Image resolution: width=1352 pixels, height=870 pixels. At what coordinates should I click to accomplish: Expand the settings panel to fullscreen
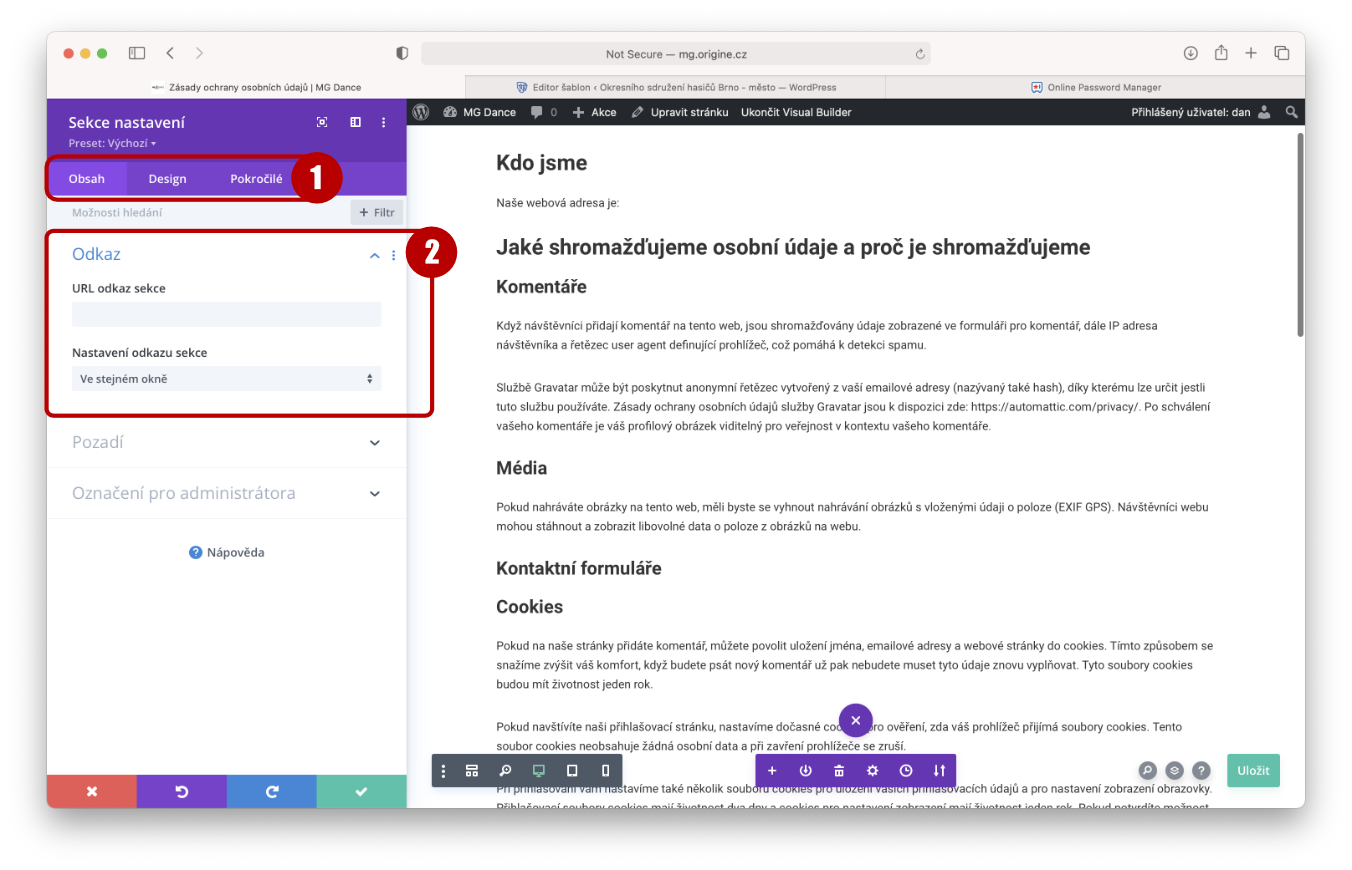[x=322, y=122]
